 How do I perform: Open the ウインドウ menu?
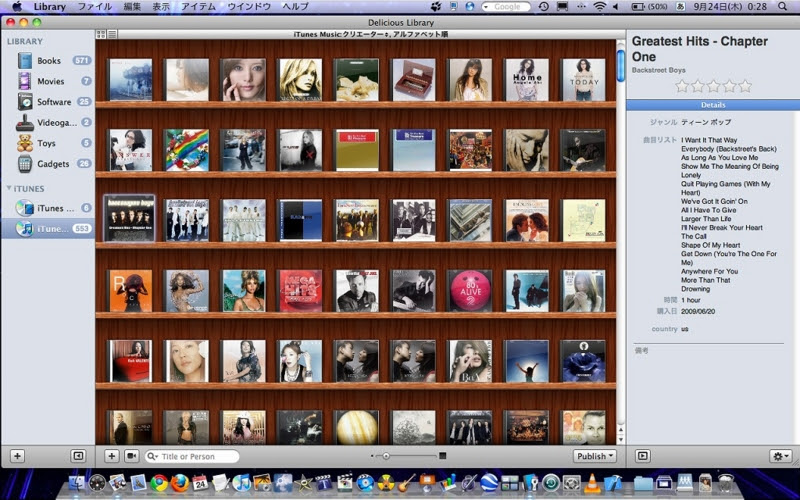(x=249, y=7)
